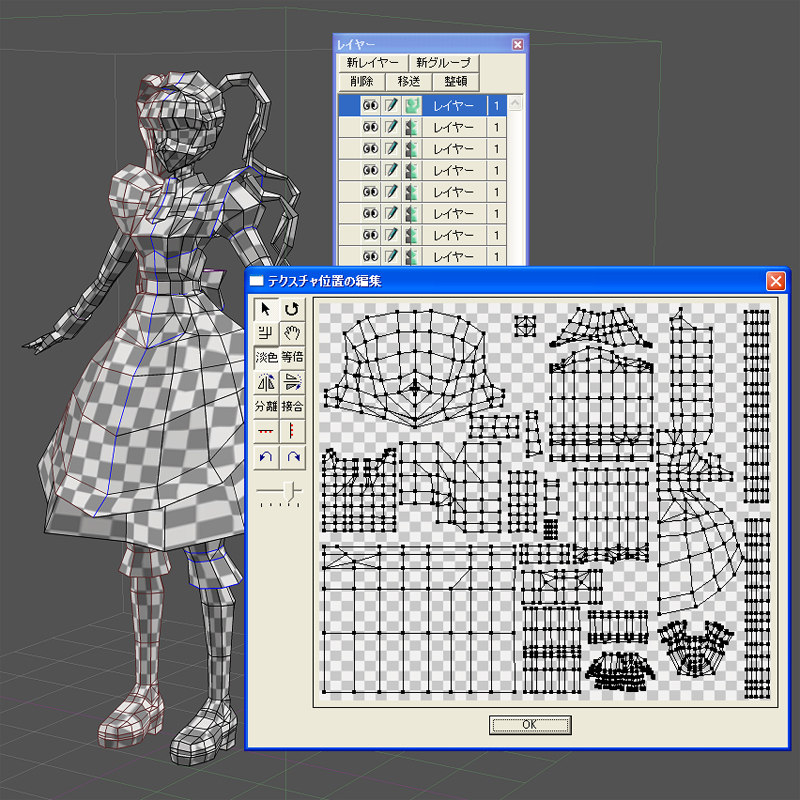Viewport: 800px width, 800px height.
Task: Toggle eye visibility of the third layer row
Action: 370,148
